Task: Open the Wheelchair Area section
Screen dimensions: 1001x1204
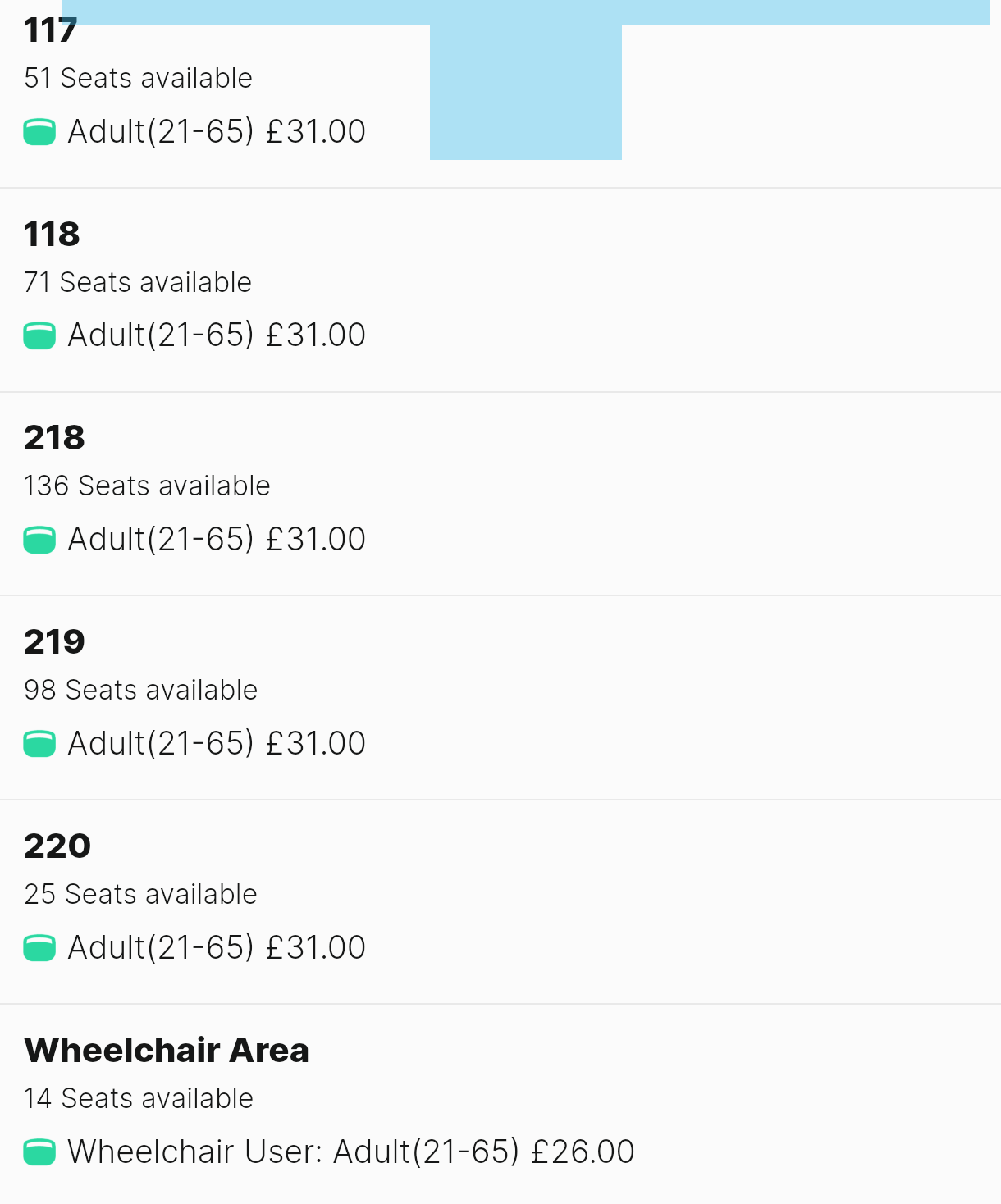Action: (167, 1051)
